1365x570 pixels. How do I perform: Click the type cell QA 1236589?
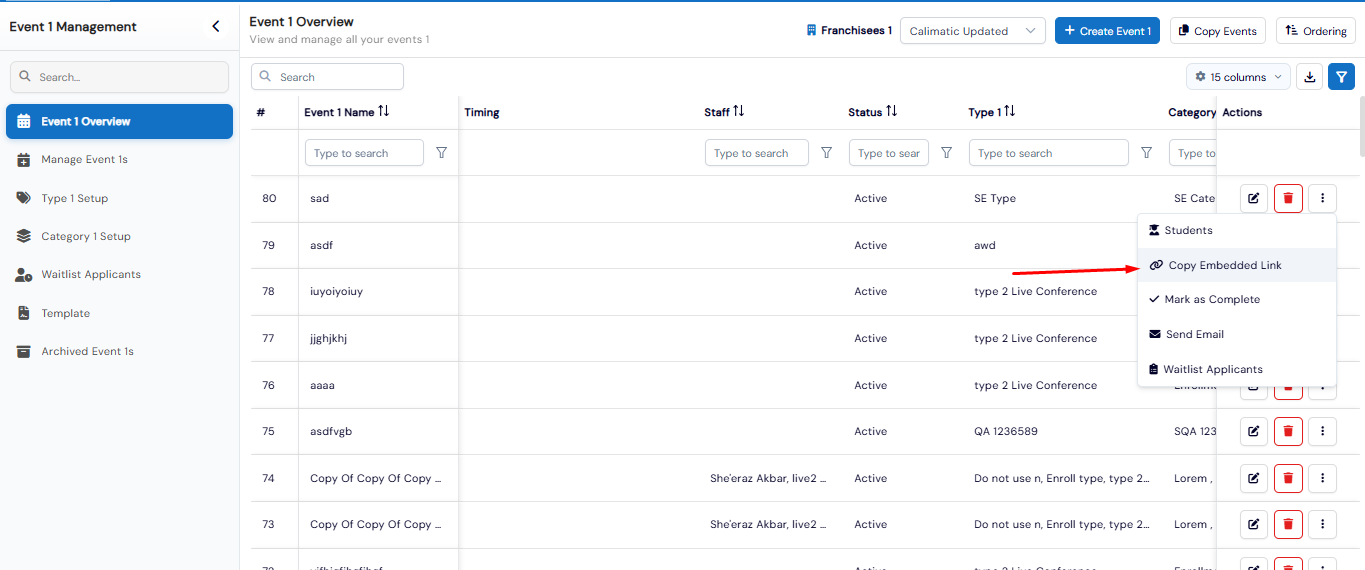tap(1005, 432)
